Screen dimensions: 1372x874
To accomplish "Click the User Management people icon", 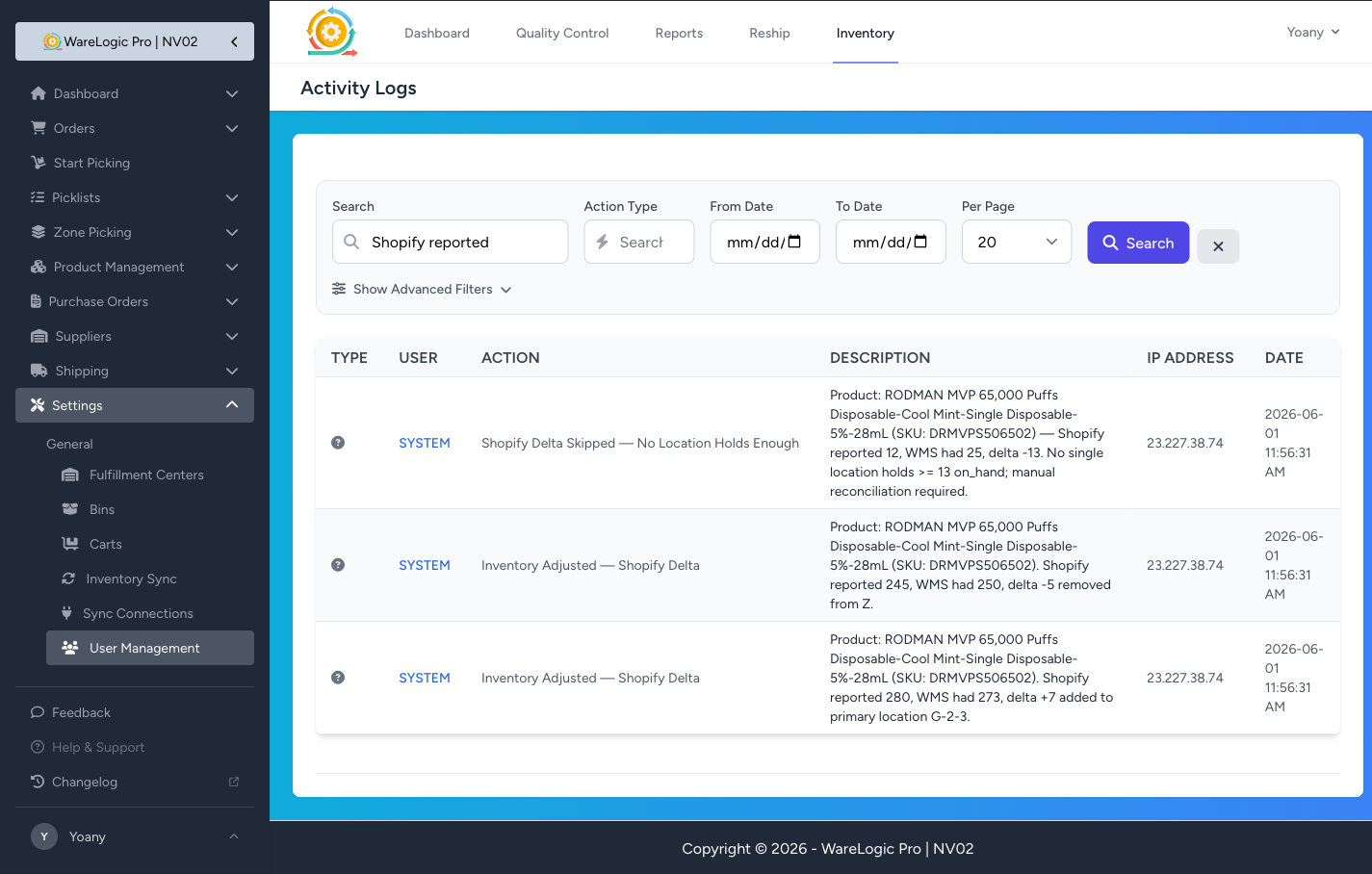I will click(70, 648).
